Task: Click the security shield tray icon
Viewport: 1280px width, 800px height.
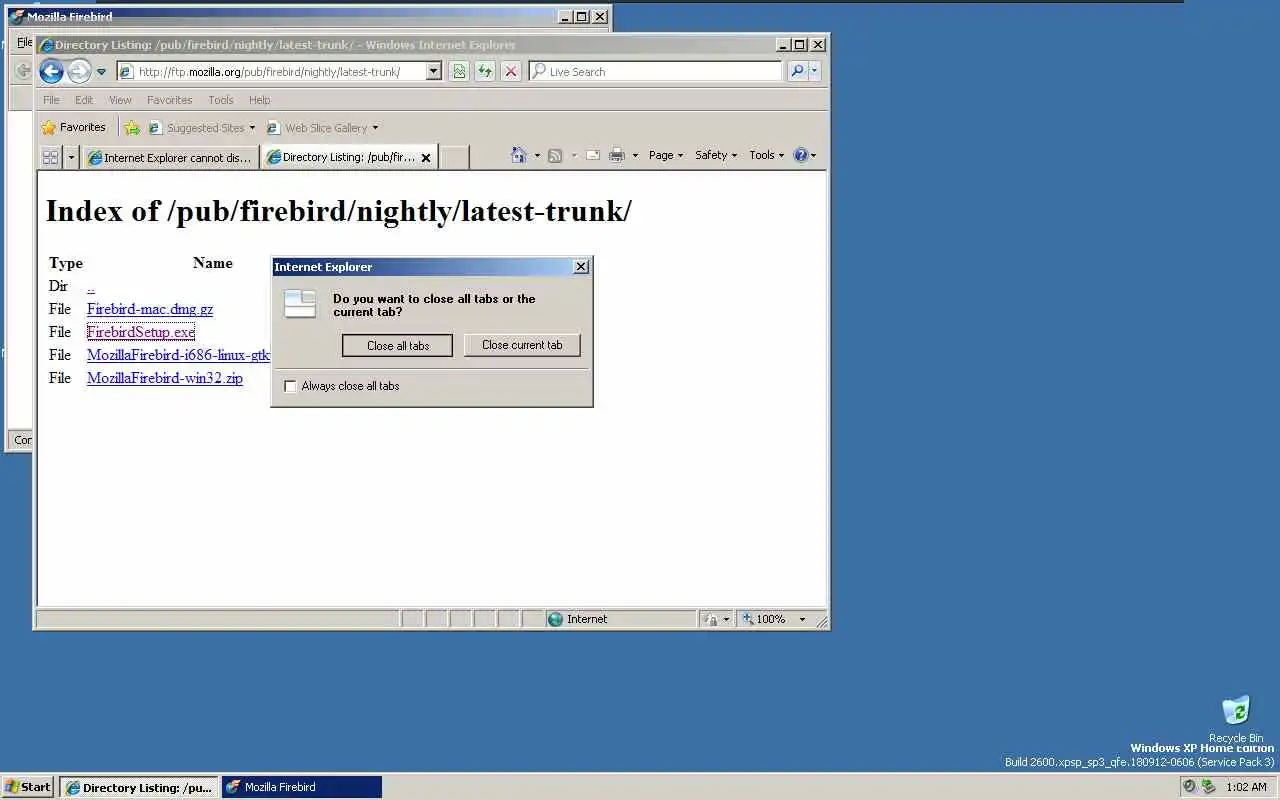Action: coord(1190,787)
